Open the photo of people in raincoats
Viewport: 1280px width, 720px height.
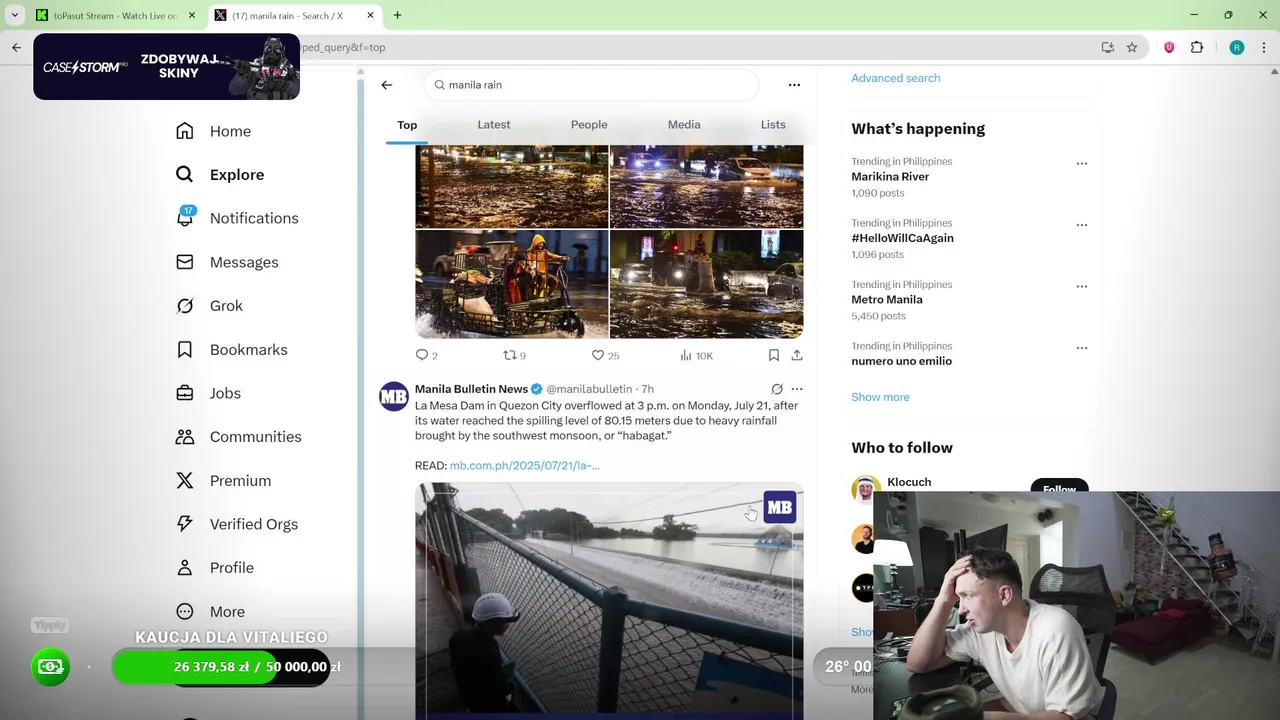[x=512, y=284]
